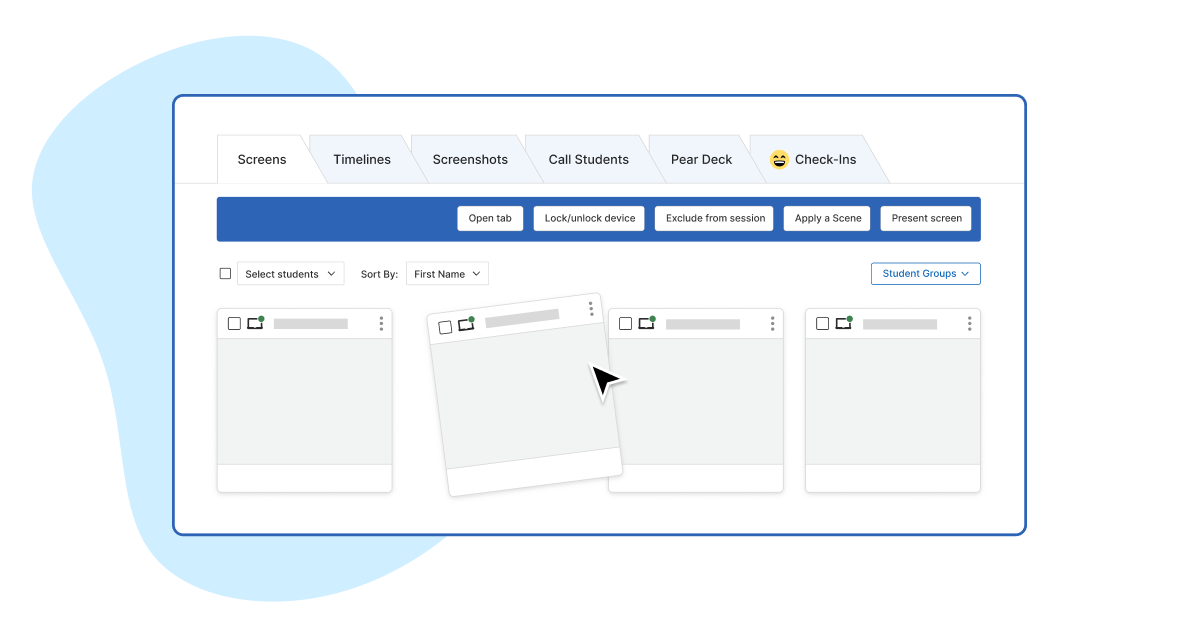Open the leftmost student's screen thumbnail
Screen dimensions: 1200x630
[x=305, y=401]
